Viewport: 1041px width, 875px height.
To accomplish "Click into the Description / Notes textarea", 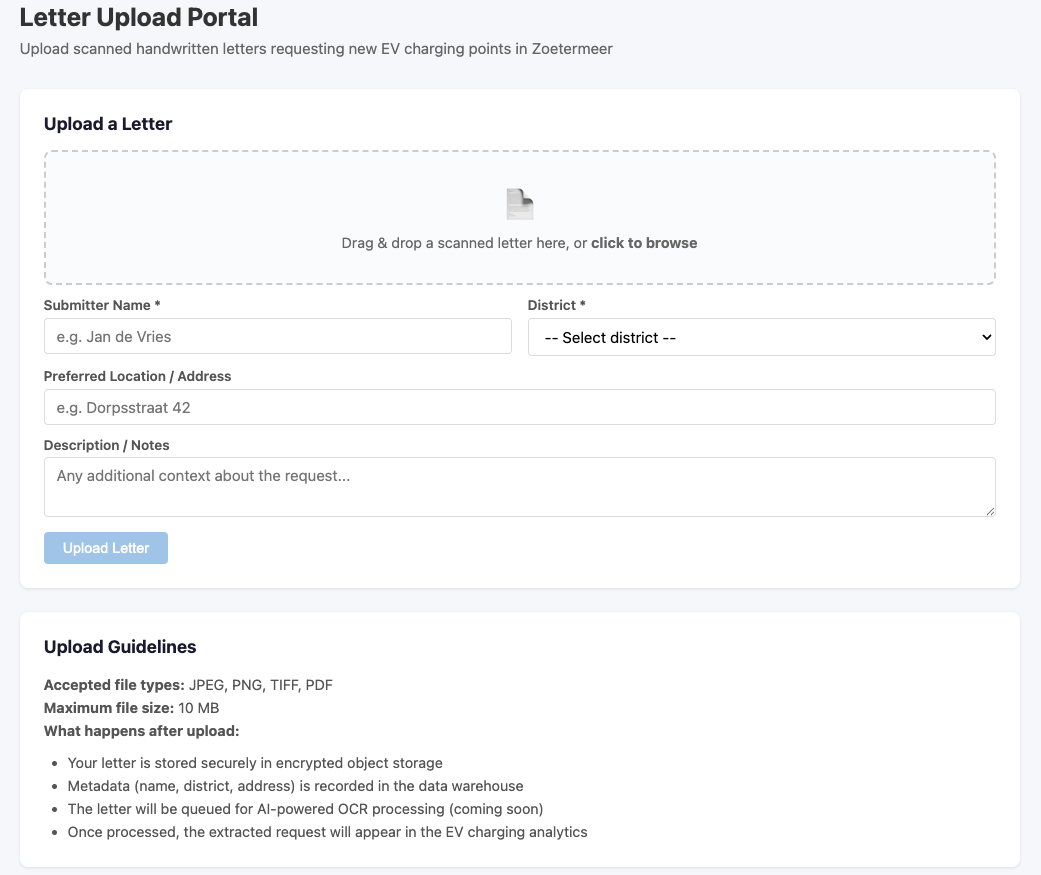I will (519, 487).
